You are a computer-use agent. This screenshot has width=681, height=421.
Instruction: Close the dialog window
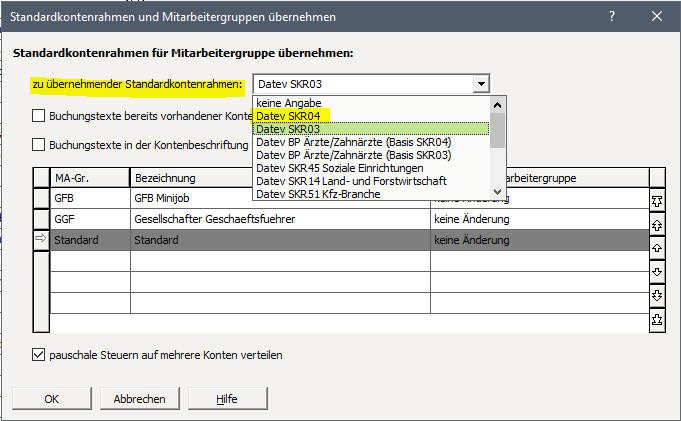[657, 17]
